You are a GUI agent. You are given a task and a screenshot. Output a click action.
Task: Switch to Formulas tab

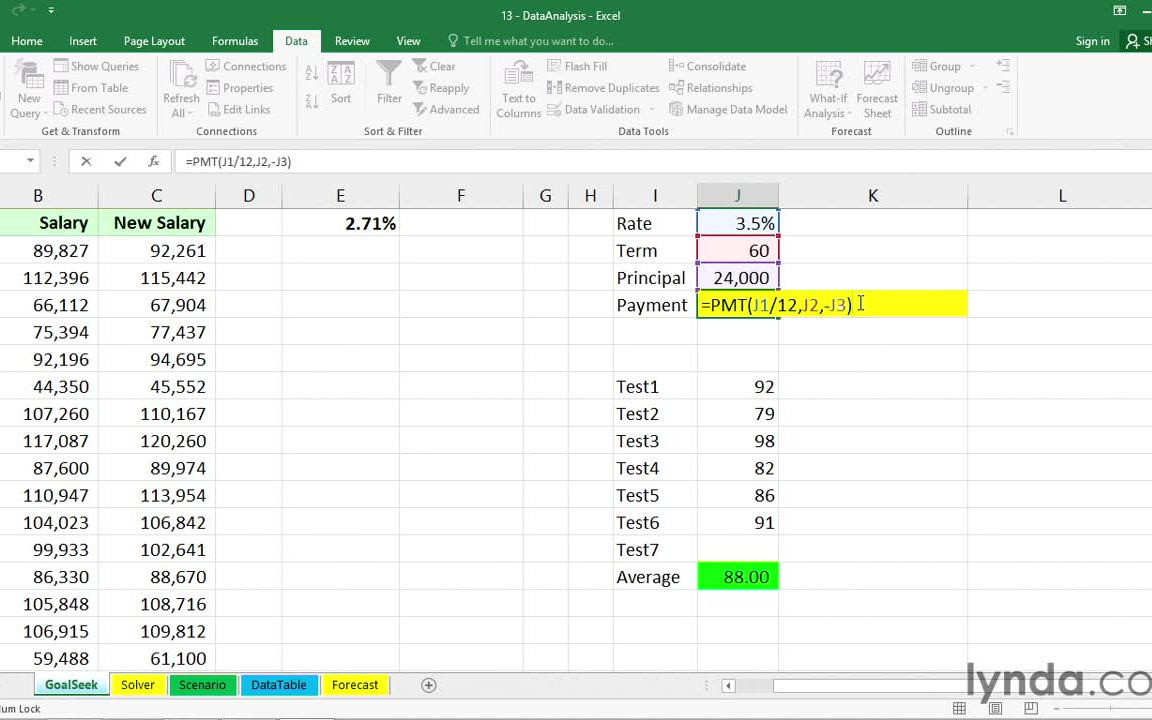click(235, 41)
